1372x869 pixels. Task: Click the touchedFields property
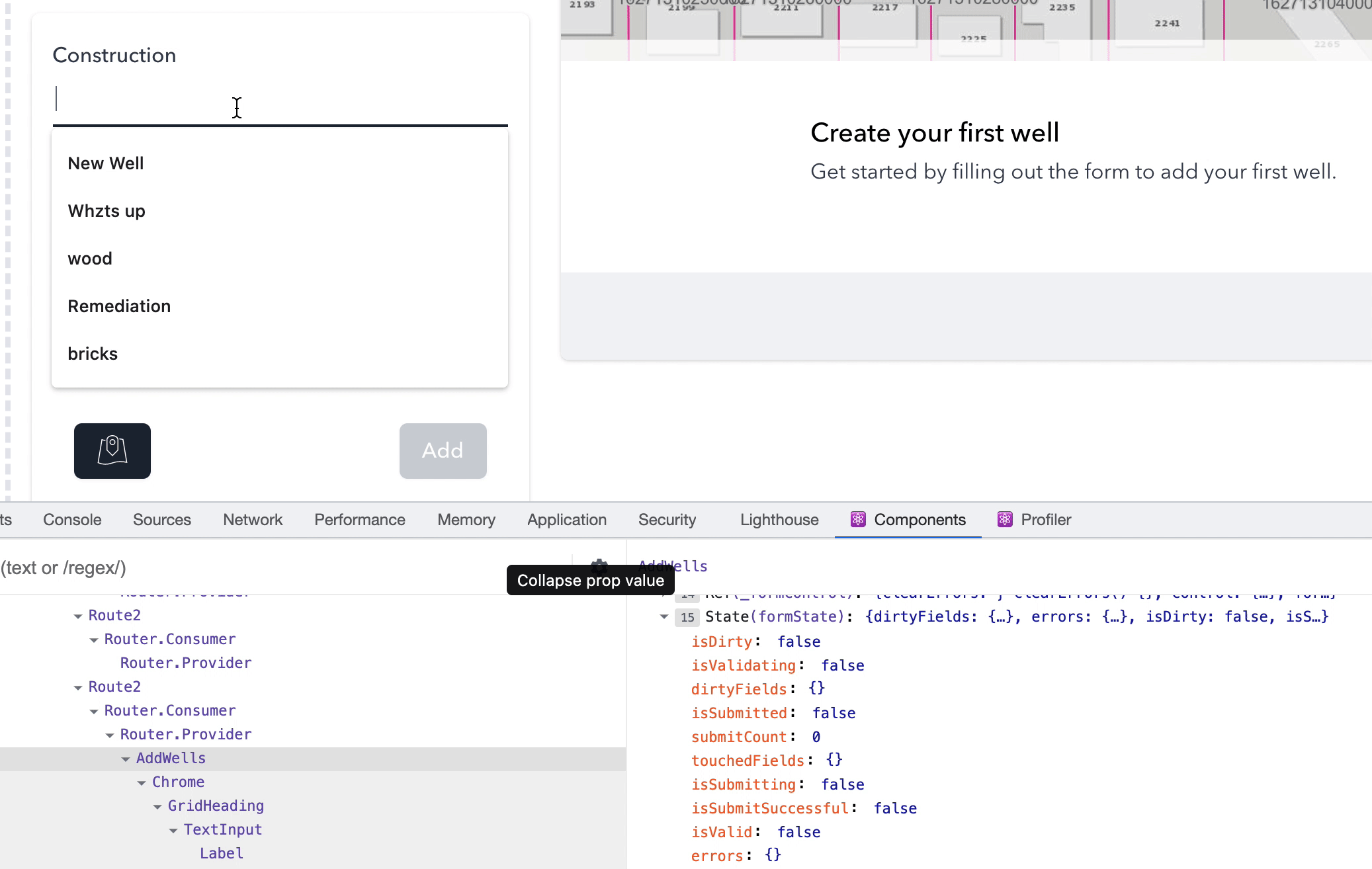tap(748, 761)
